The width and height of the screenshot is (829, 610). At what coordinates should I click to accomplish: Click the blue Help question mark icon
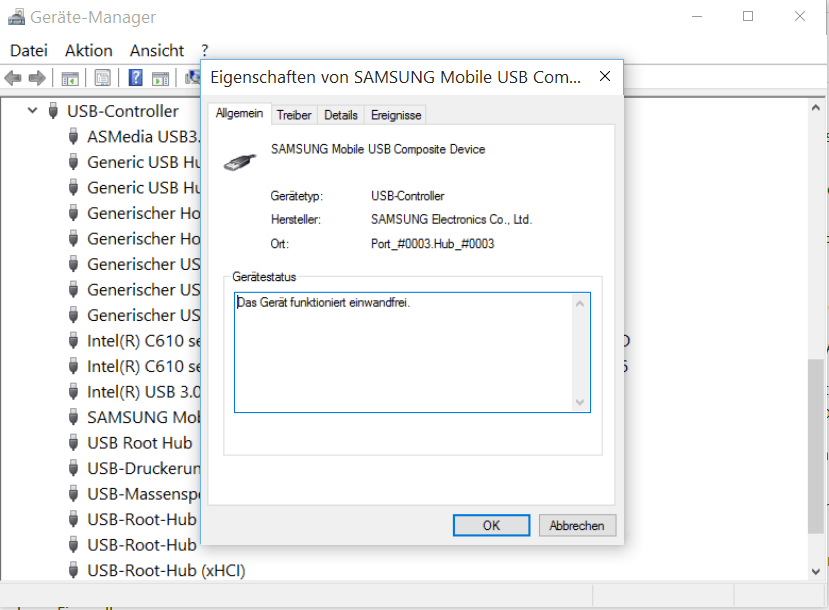click(x=135, y=78)
